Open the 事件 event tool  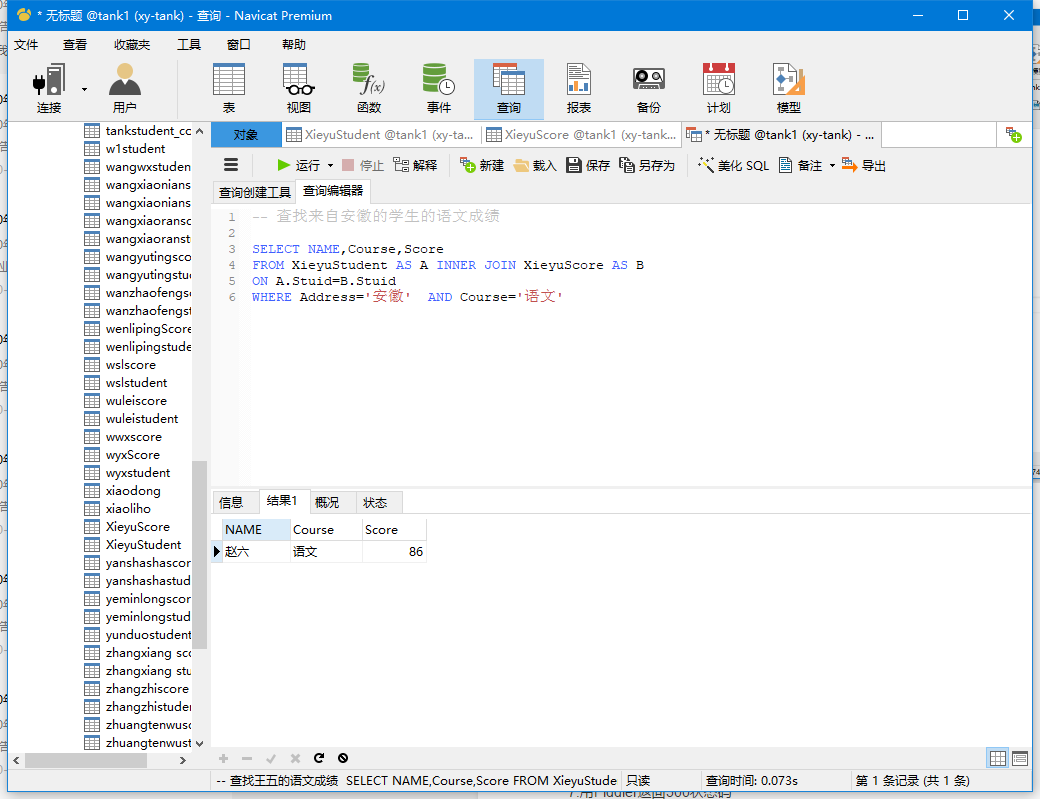(438, 88)
